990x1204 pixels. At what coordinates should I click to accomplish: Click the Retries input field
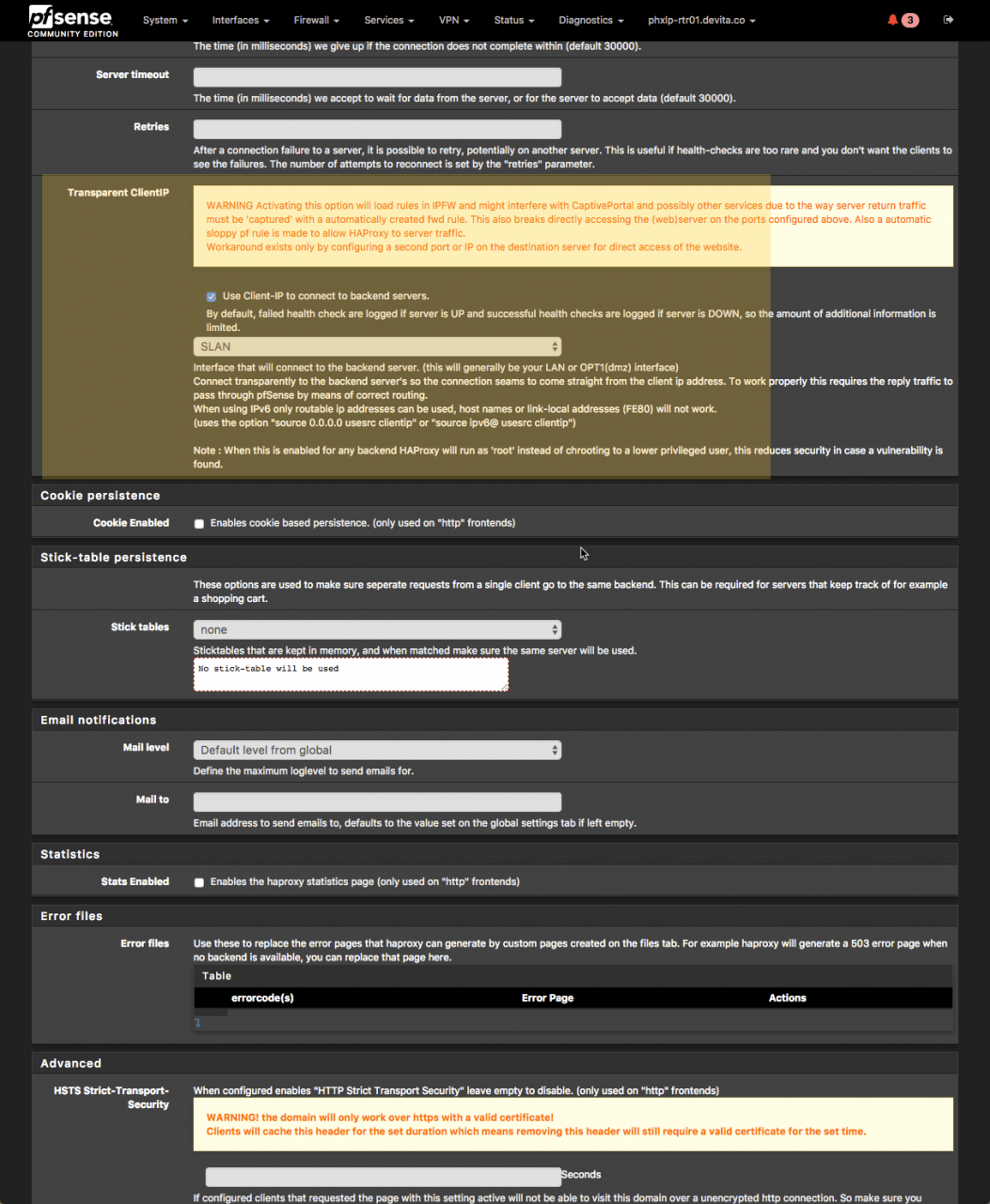point(377,129)
